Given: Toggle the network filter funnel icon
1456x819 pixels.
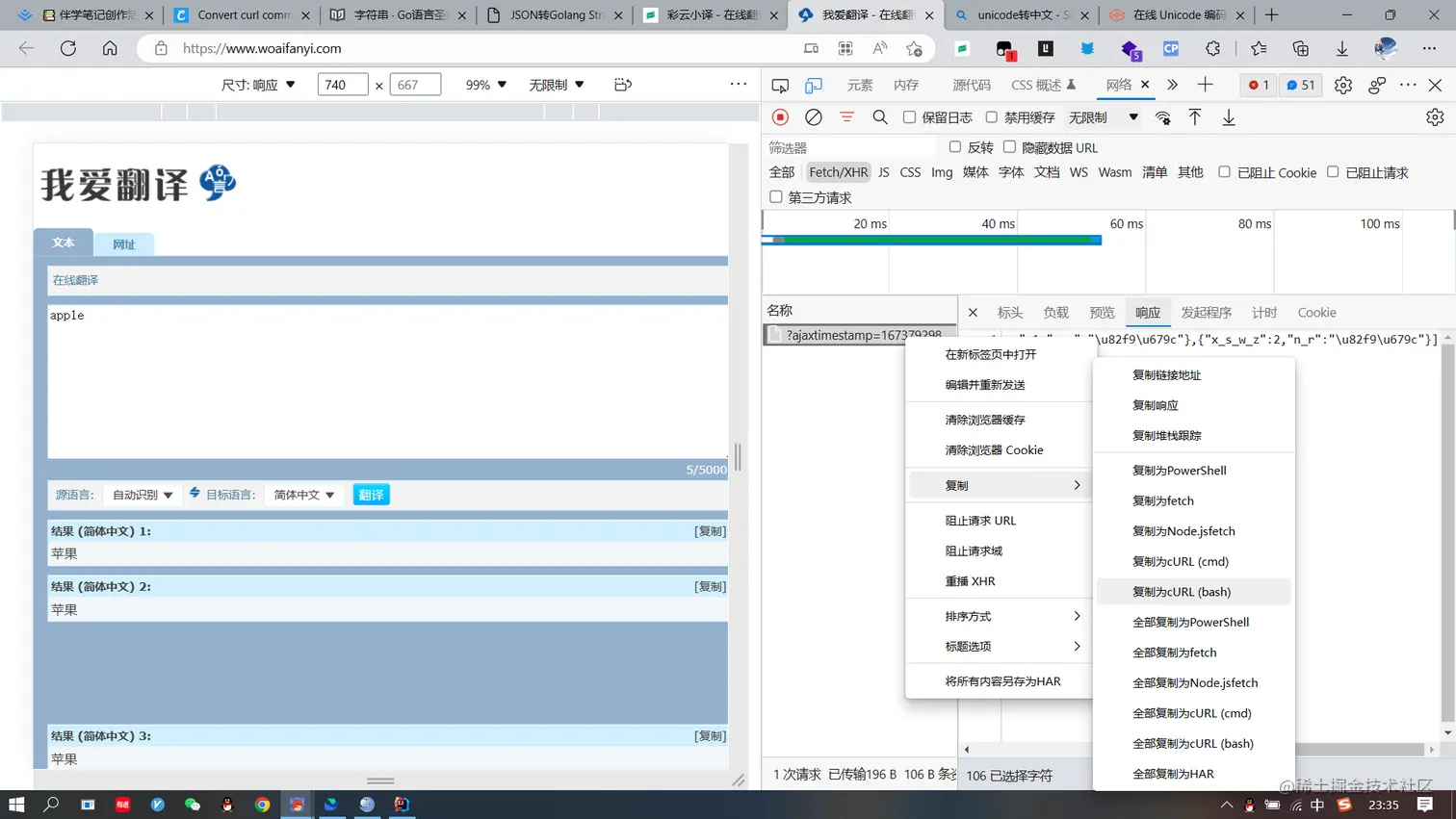Looking at the screenshot, I should 846,117.
